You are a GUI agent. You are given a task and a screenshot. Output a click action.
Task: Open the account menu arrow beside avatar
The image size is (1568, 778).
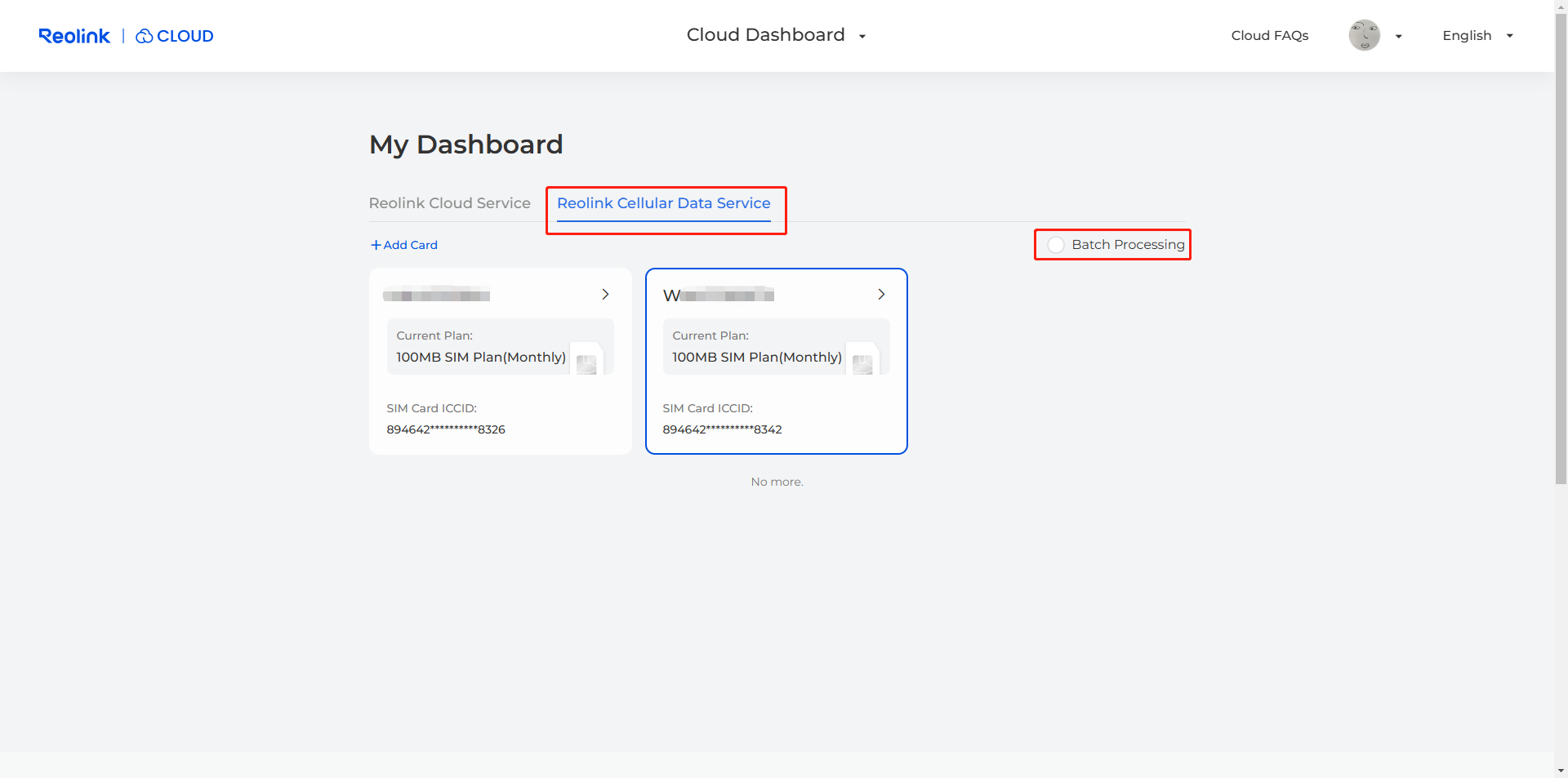tap(1398, 36)
